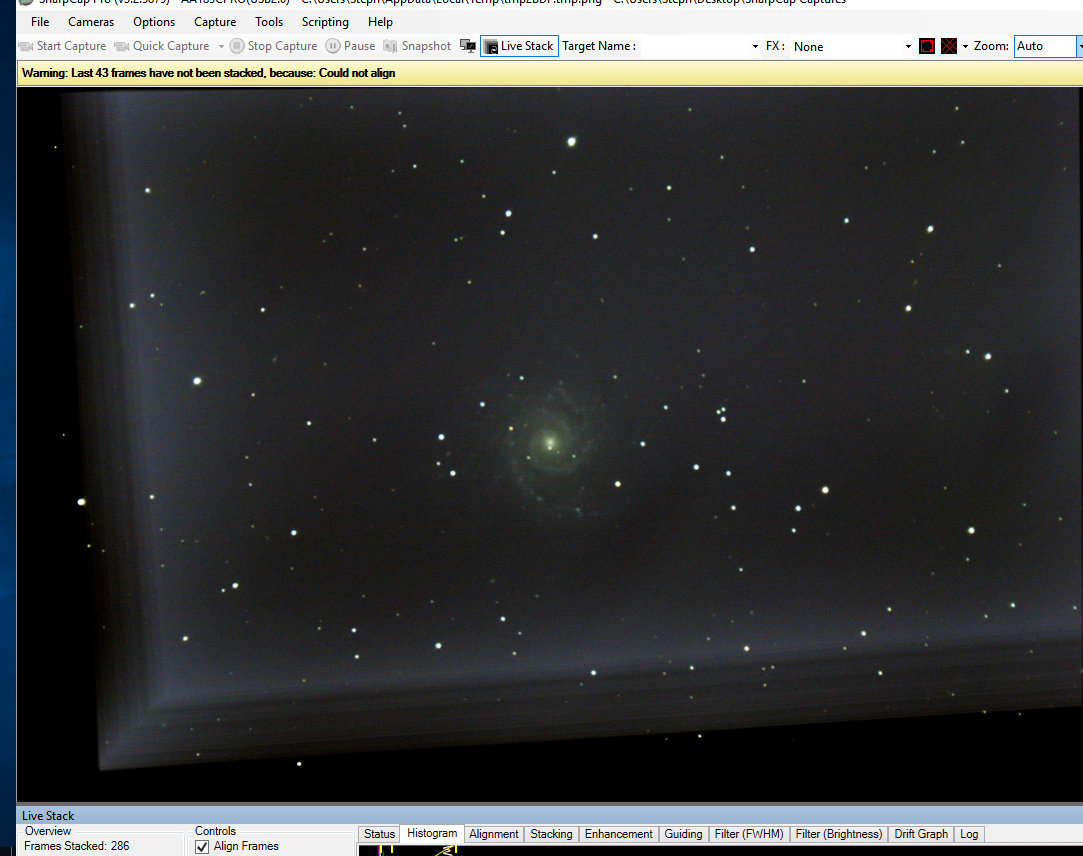Switch to the Status tab

[x=379, y=834]
